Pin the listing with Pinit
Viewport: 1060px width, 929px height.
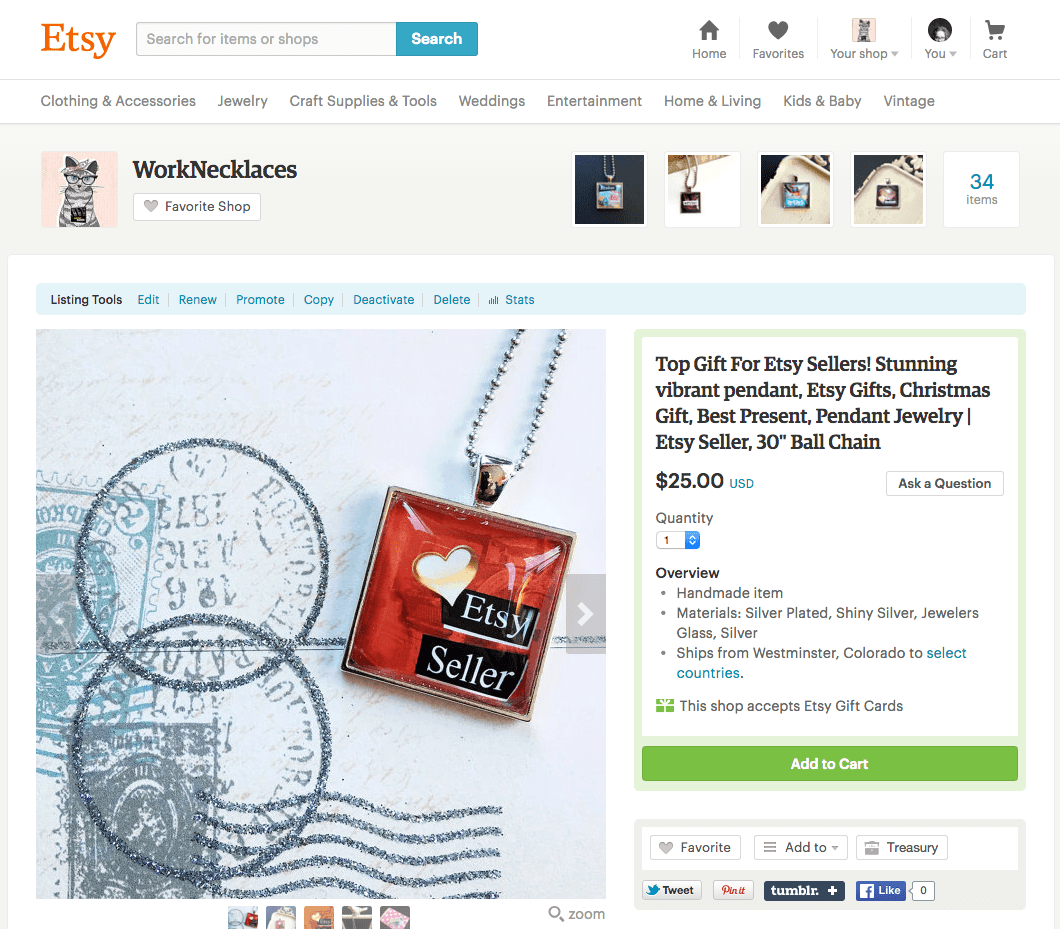coord(733,890)
